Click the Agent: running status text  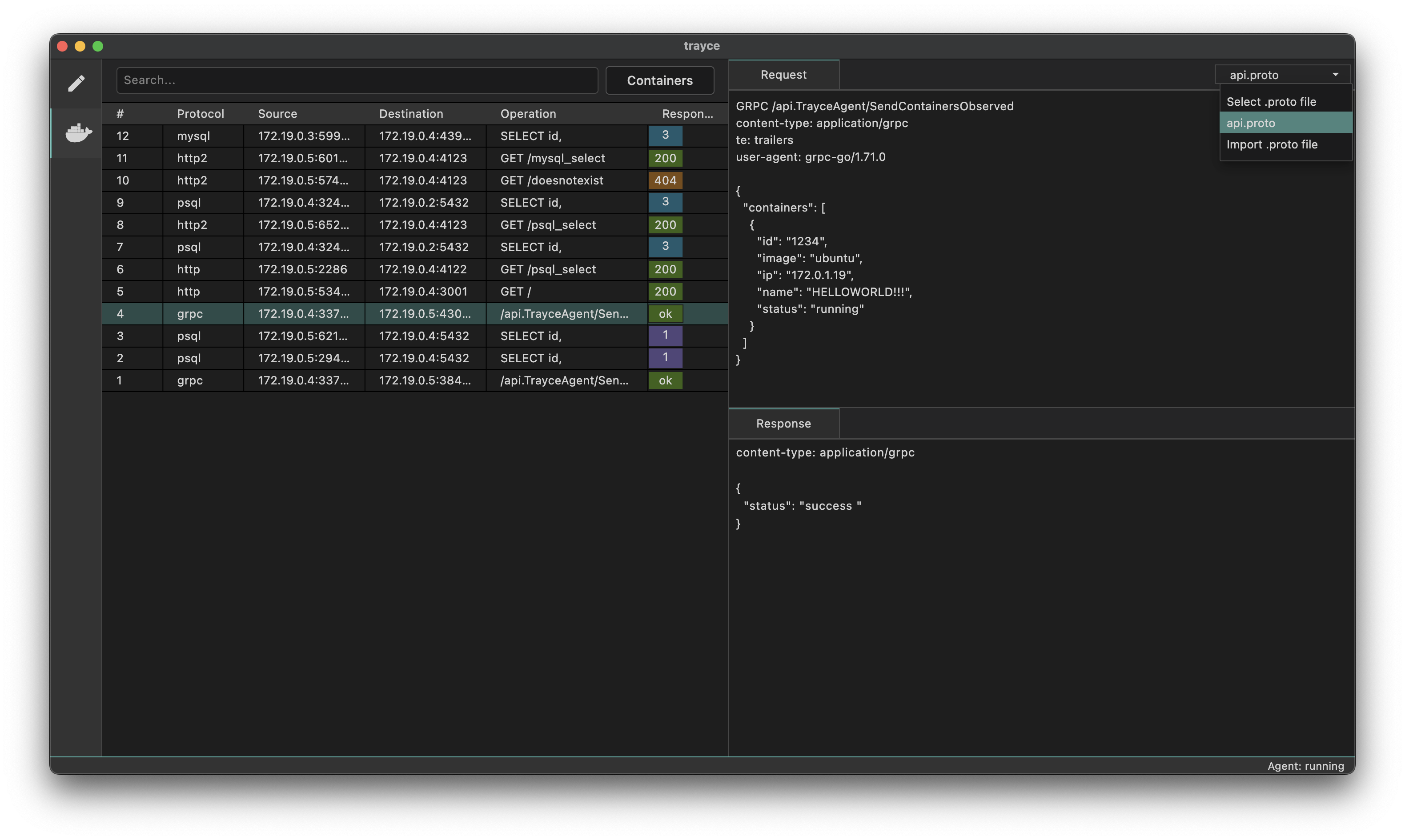click(x=1305, y=766)
